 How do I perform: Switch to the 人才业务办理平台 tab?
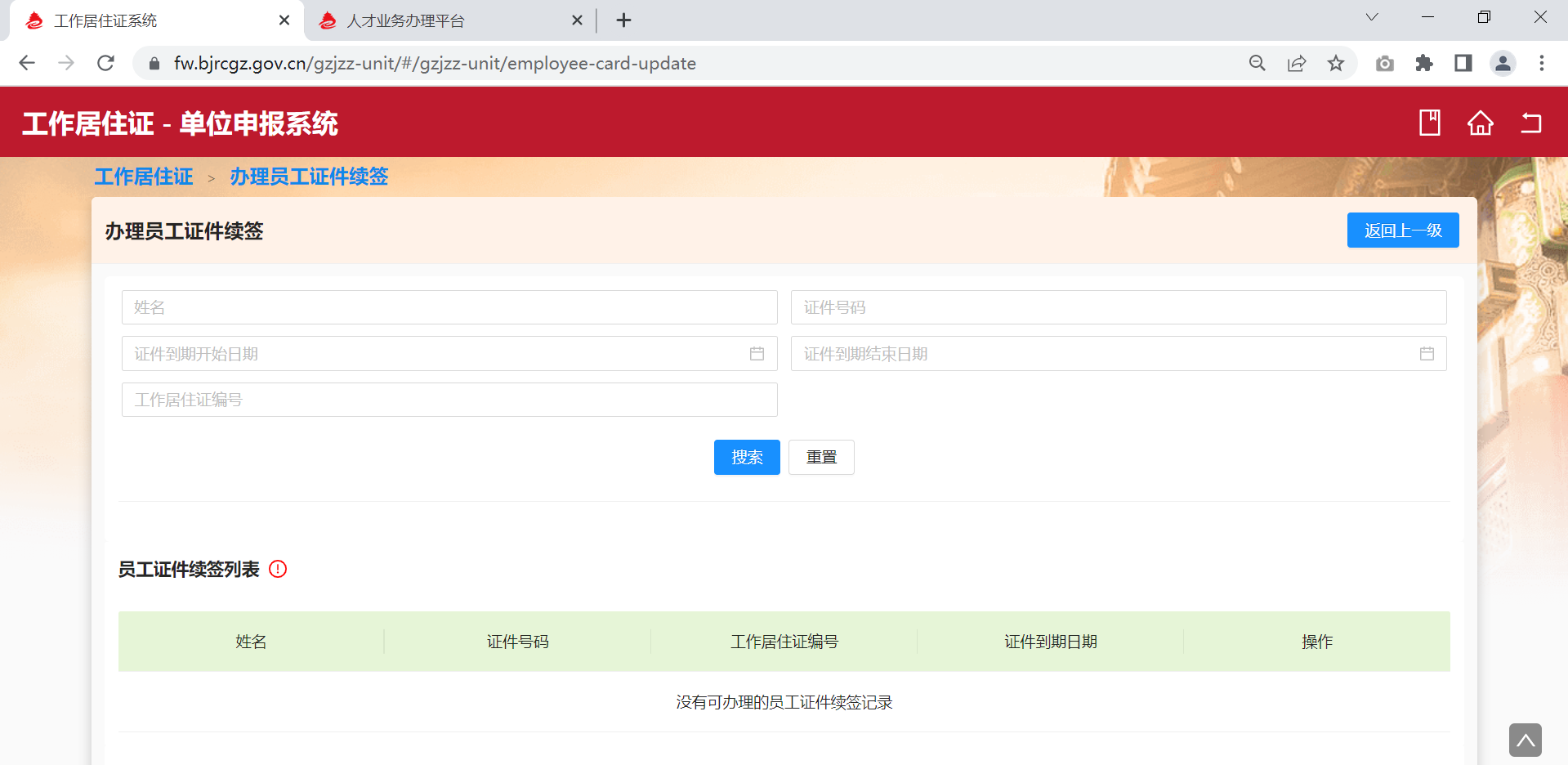[x=405, y=21]
